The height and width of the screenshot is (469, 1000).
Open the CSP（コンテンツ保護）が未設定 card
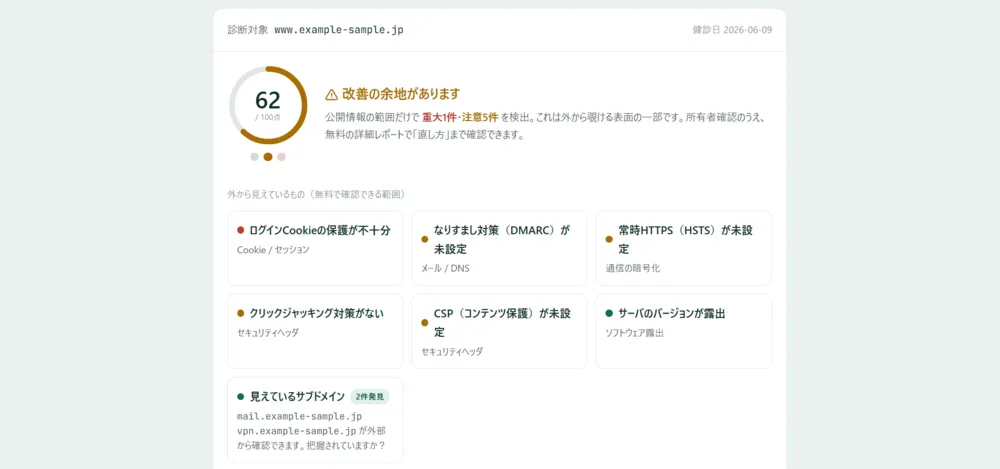click(499, 331)
